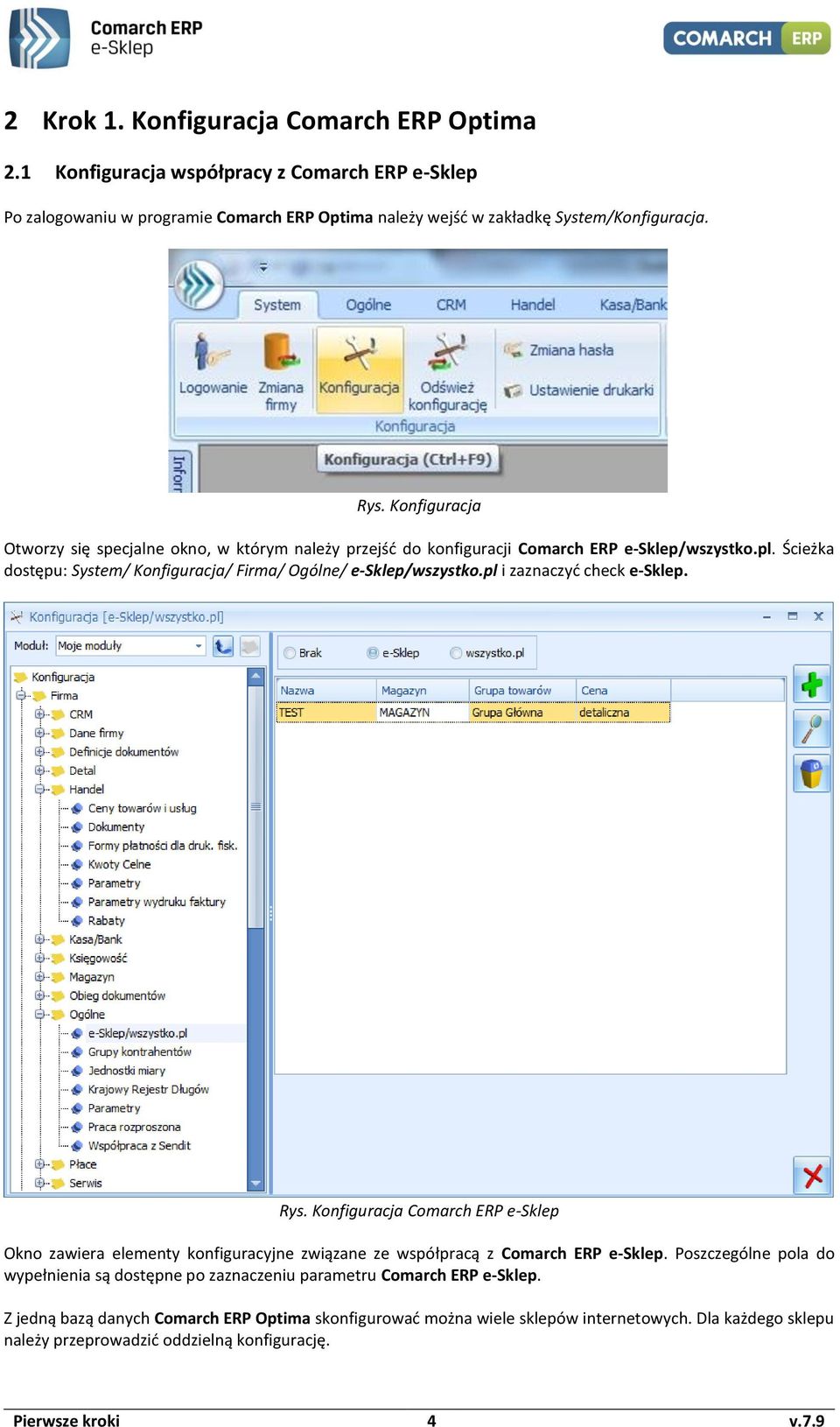Expand the CRM tree node
The height and width of the screenshot is (1427, 840).
(x=39, y=714)
